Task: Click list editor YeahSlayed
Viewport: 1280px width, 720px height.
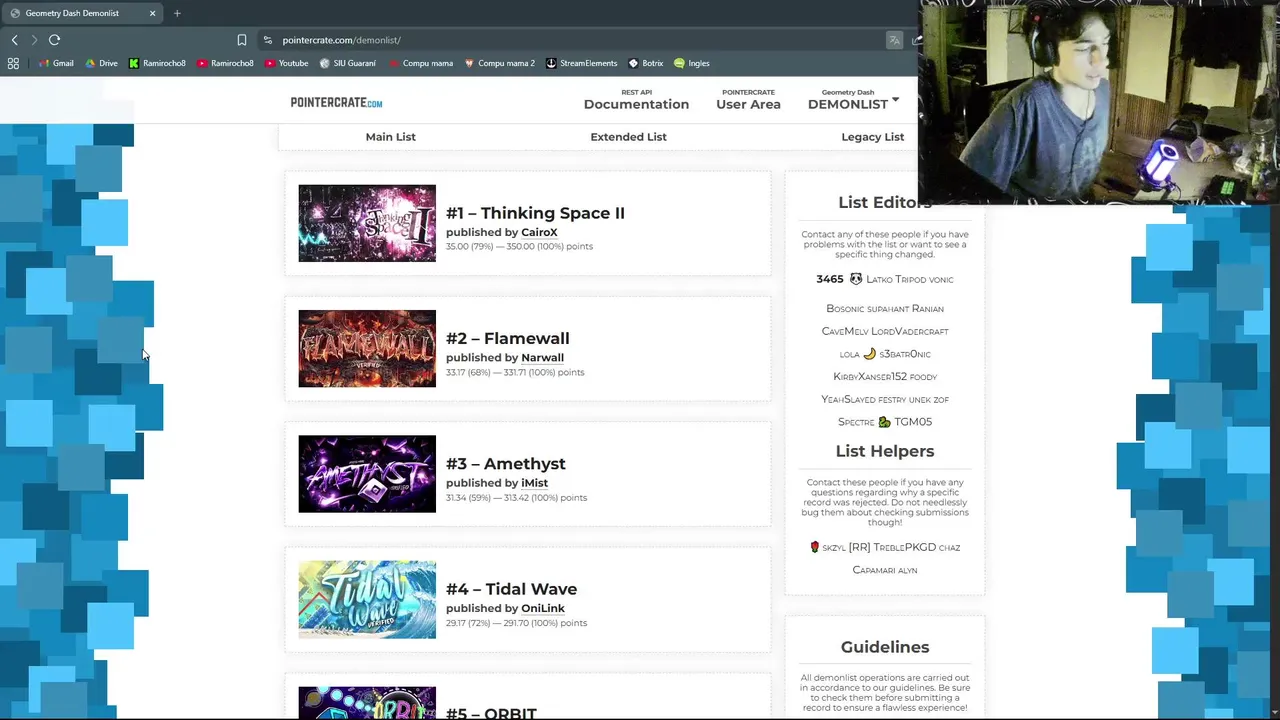Action: [x=848, y=399]
